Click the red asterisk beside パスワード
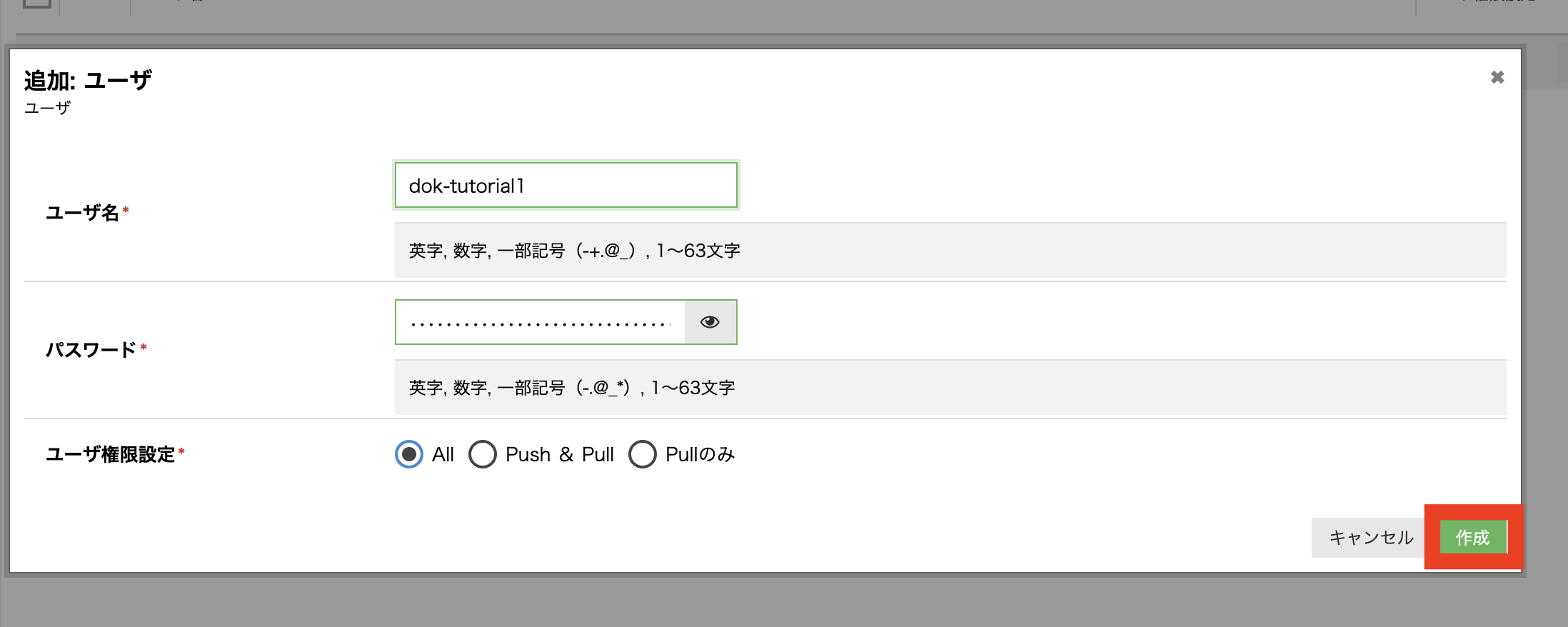The width and height of the screenshot is (1568, 627). 144,347
